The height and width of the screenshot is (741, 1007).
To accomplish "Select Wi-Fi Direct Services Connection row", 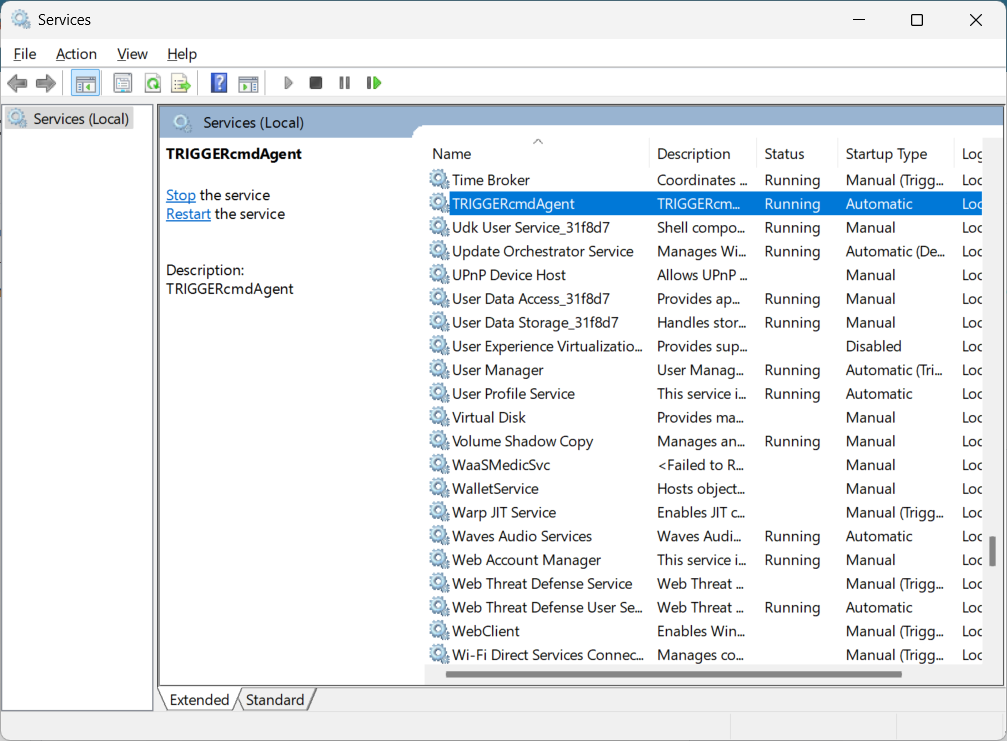I will click(x=704, y=655).
